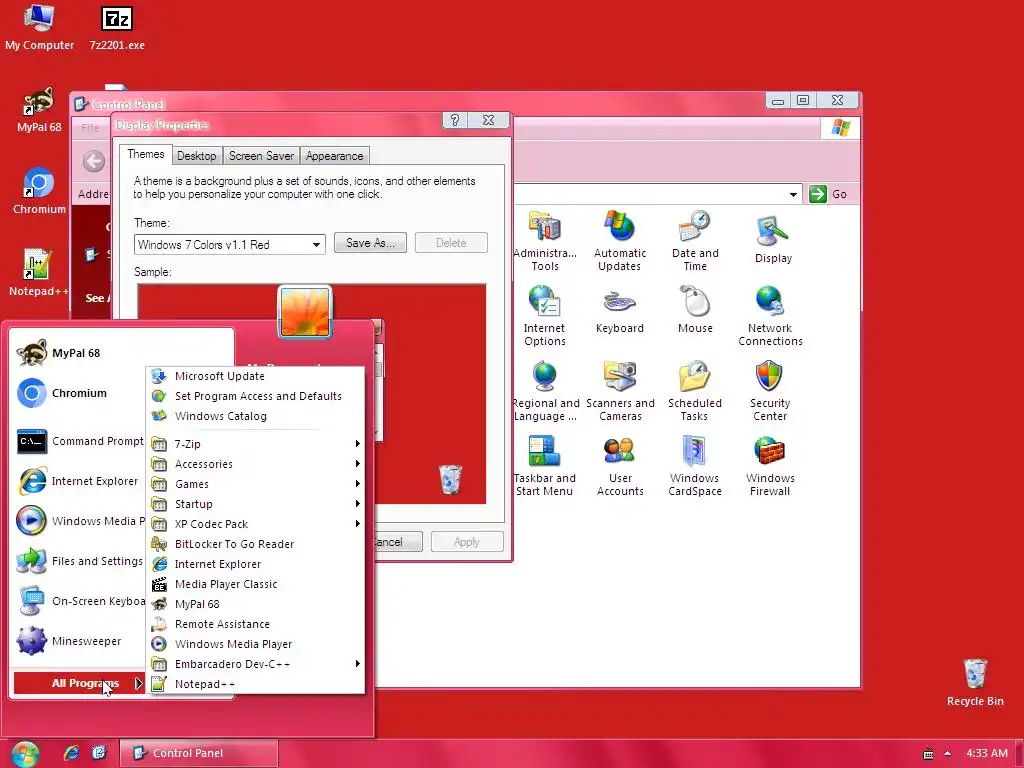Image resolution: width=1024 pixels, height=768 pixels.
Task: Launch Internet Explorer from quick launch
Action: [71, 753]
